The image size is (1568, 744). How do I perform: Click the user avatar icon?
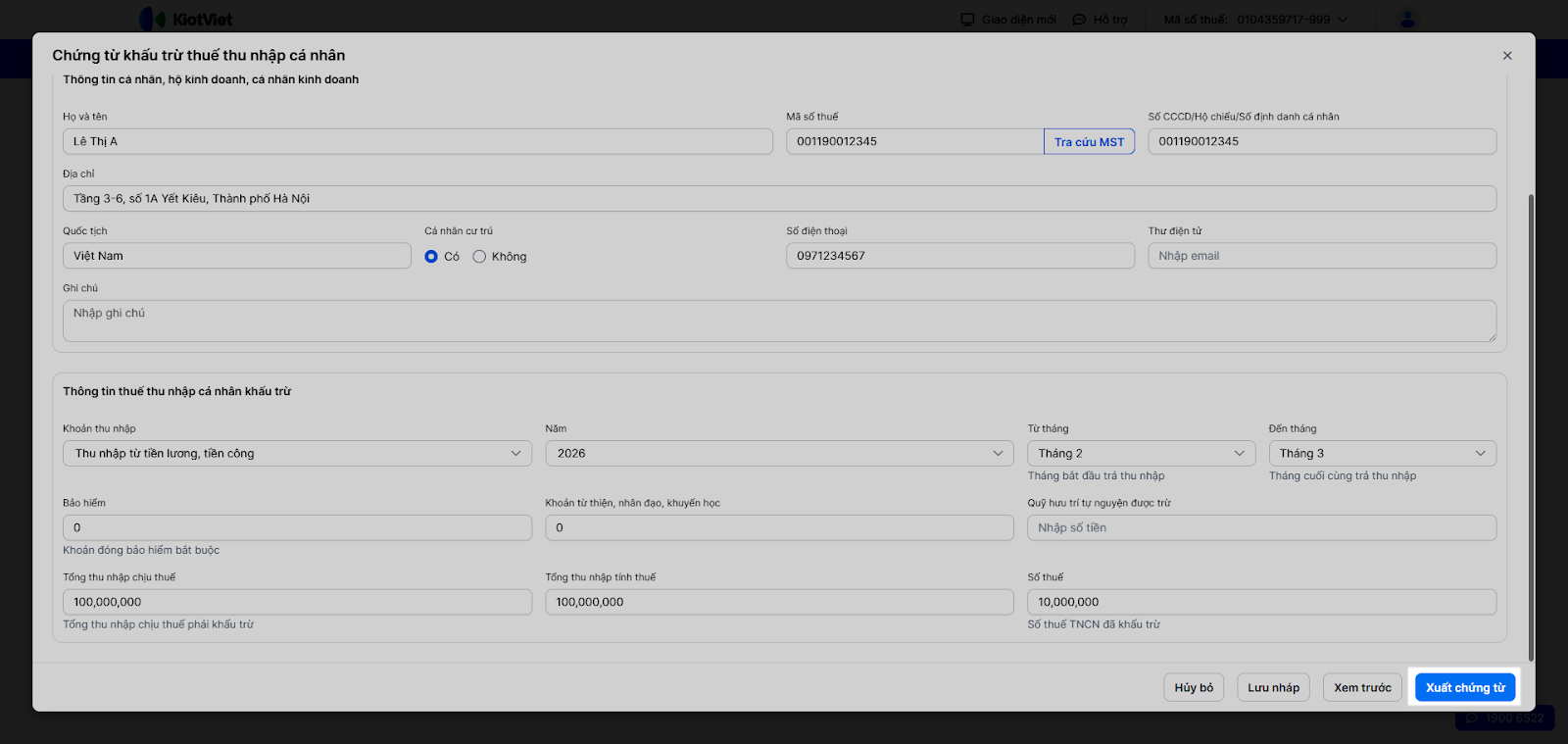pos(1407,20)
